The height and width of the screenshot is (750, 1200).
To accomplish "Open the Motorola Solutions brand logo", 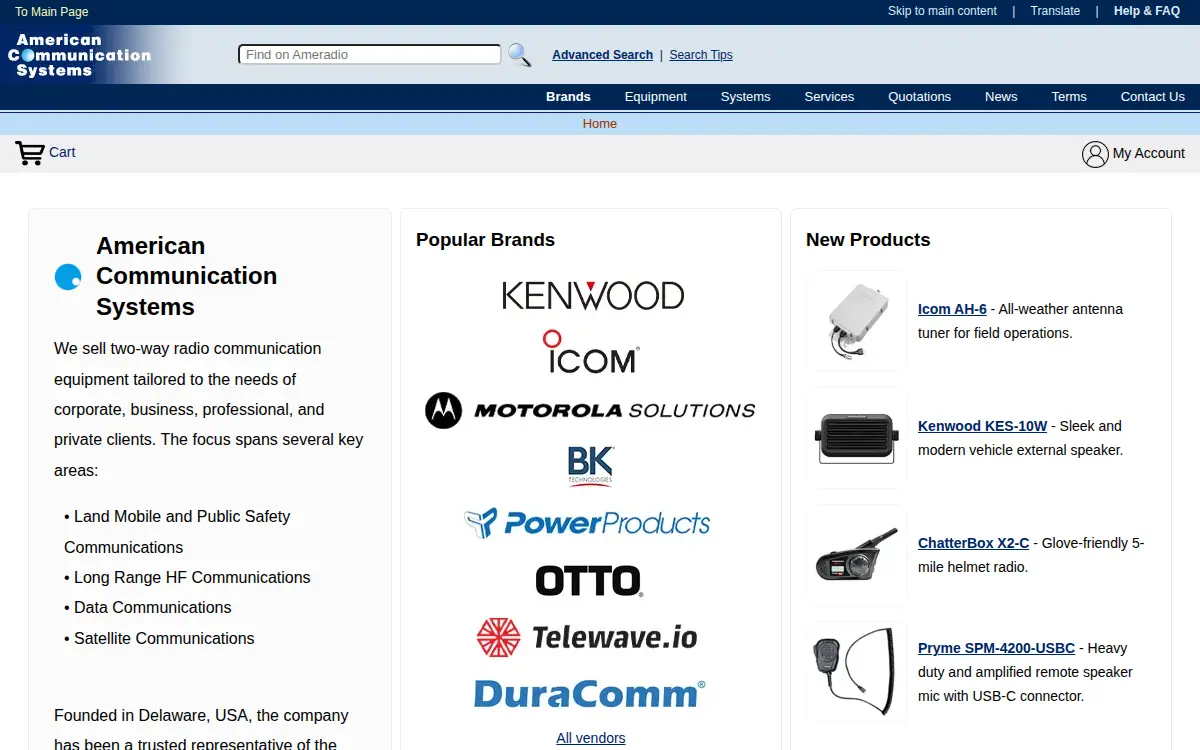I will point(590,410).
